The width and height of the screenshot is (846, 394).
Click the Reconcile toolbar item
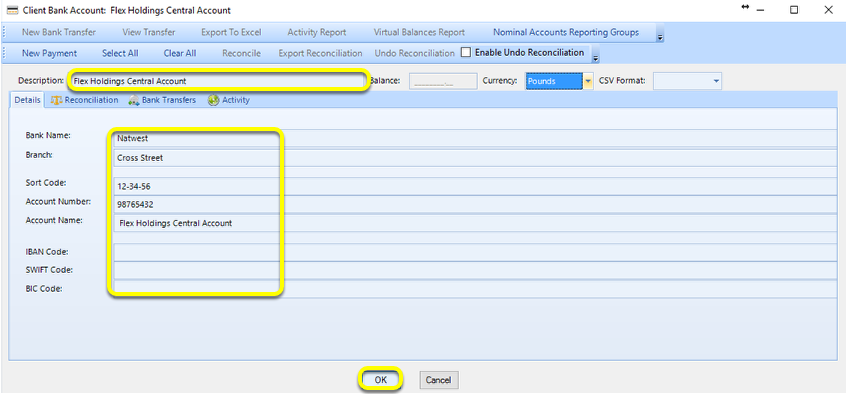pos(241,53)
